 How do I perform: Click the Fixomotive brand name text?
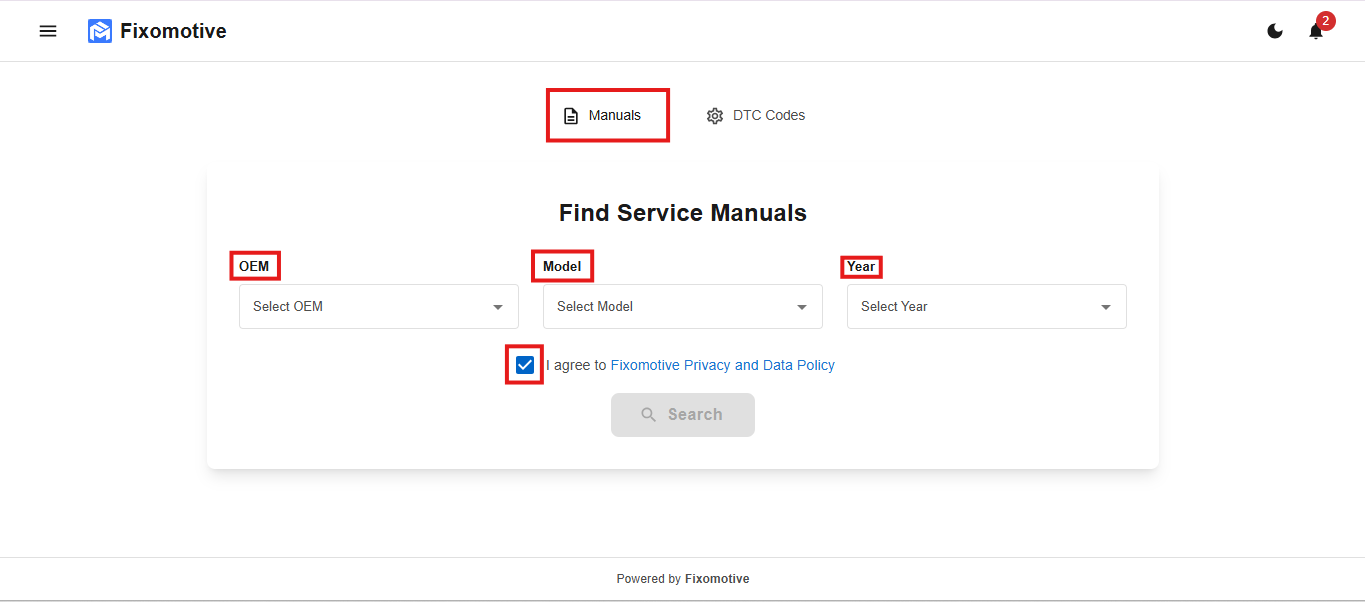[173, 31]
